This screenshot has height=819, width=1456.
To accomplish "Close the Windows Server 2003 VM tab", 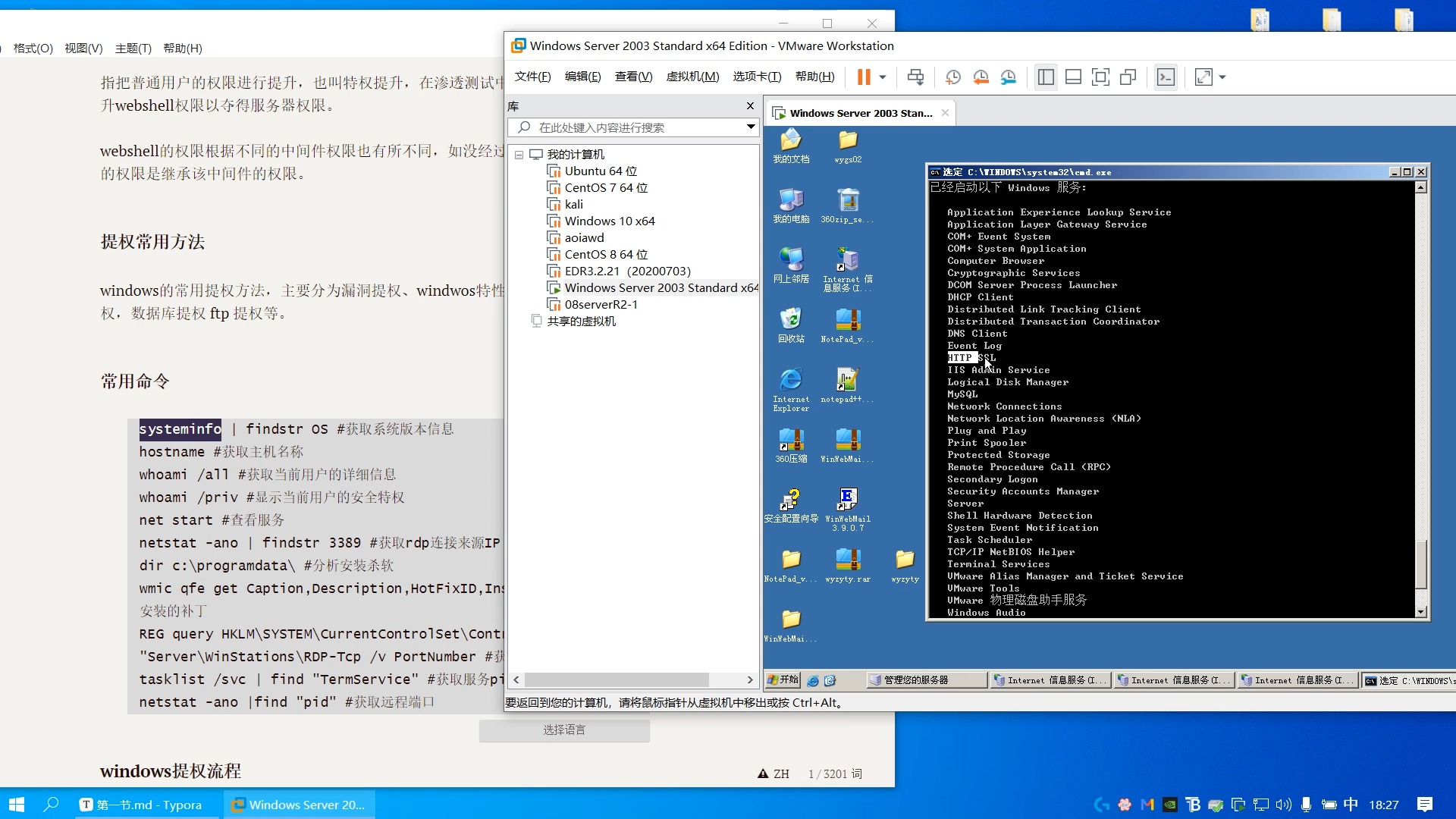I will pos(945,113).
